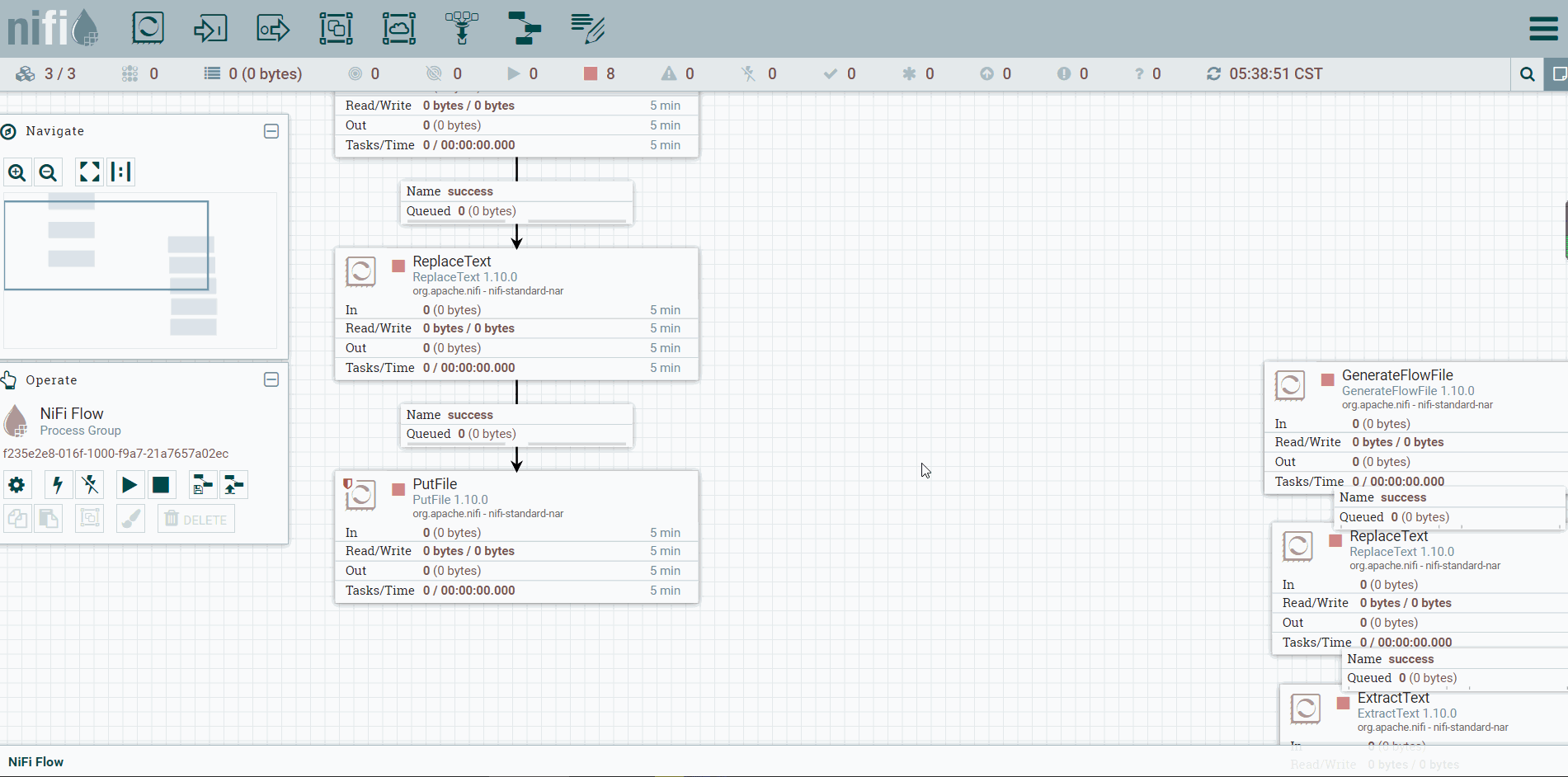Select the Label component icon
The height and width of the screenshot is (777, 1568).
pyautogui.click(x=587, y=28)
